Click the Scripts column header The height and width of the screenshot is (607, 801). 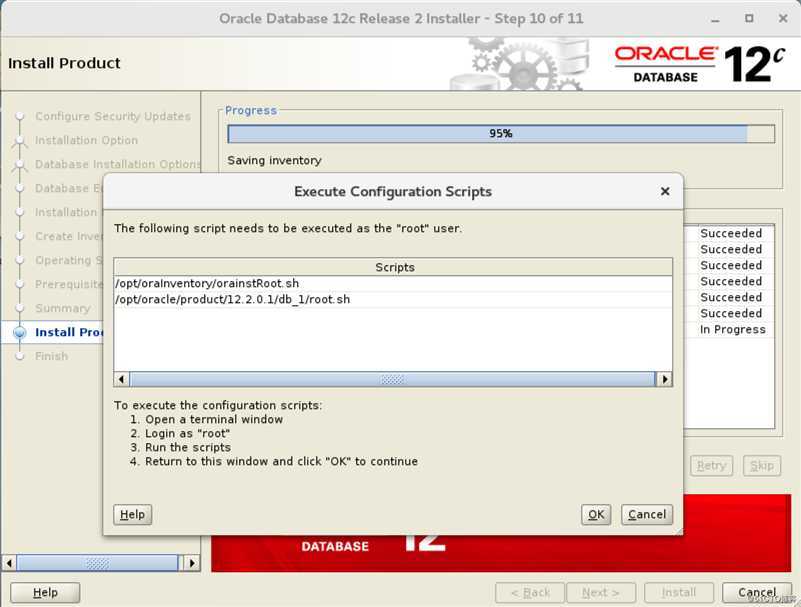pyautogui.click(x=393, y=267)
